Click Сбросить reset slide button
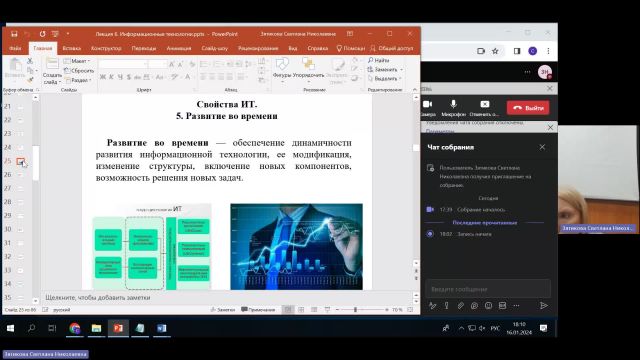This screenshot has height=360, width=640. tap(79, 71)
